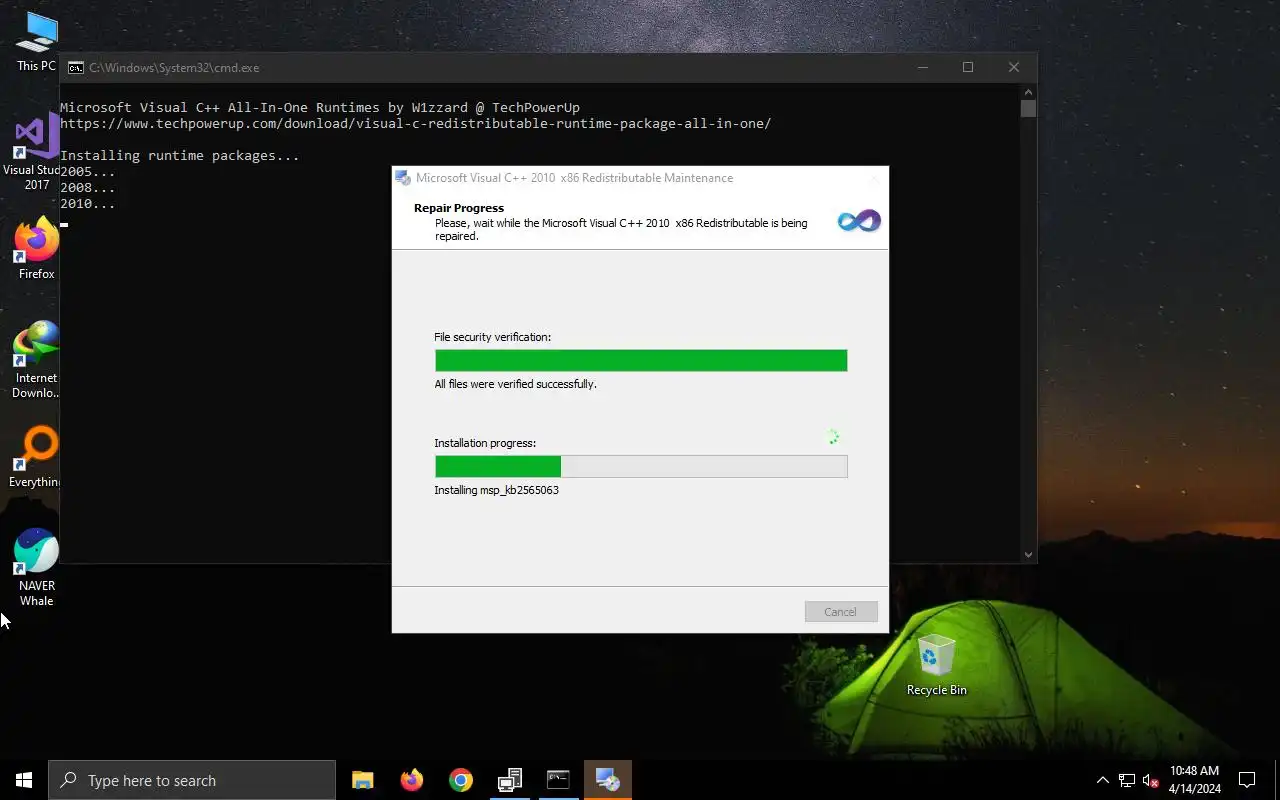Click the "2005..." line in cmd
1280x800 pixels.
point(88,172)
